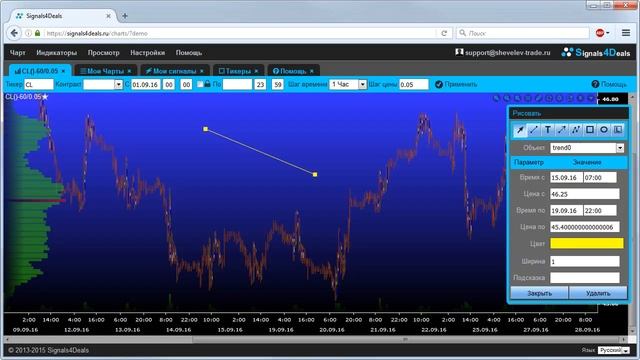Open the Русский language dropdown
640x360 pixels.
pyautogui.click(x=613, y=350)
